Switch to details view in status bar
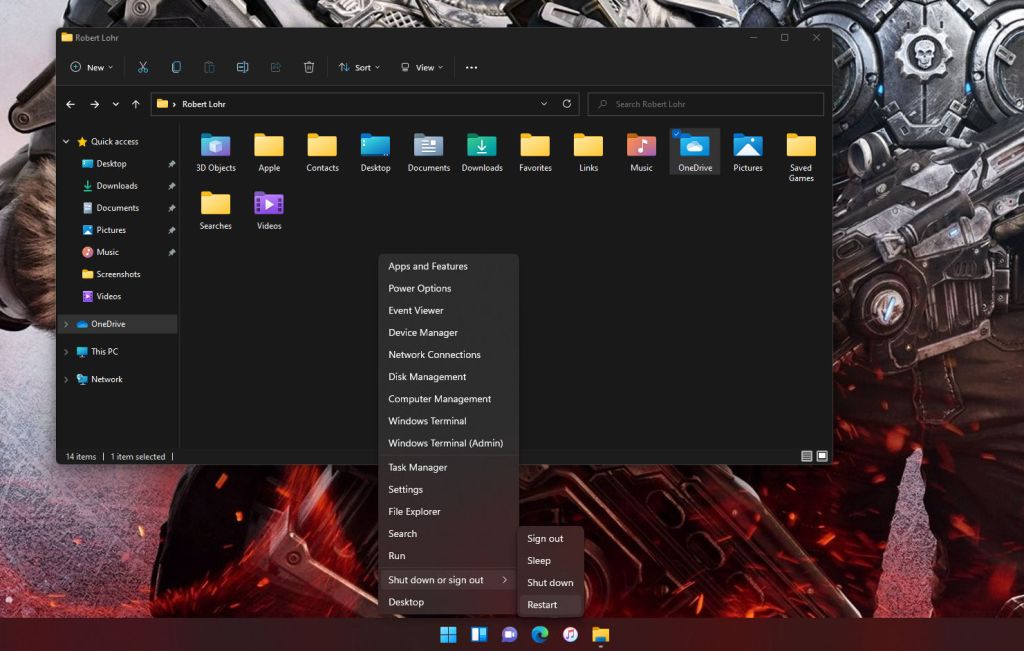Screen dimensions: 1024x651 806,456
